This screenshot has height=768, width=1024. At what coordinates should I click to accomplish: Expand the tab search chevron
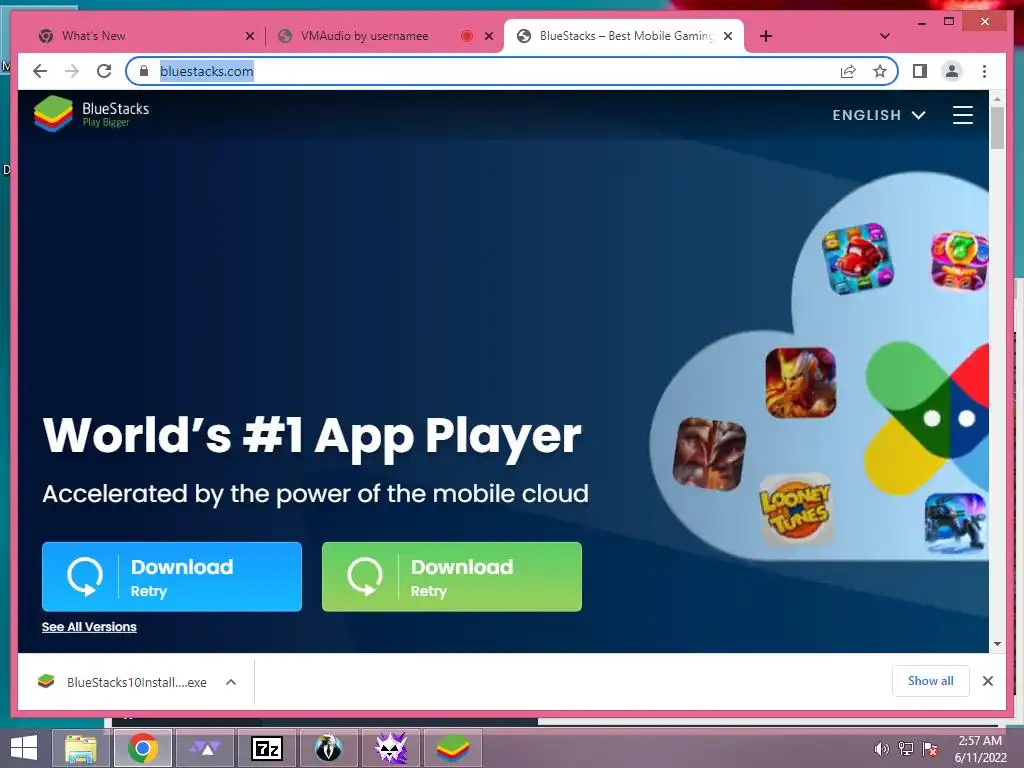point(884,36)
